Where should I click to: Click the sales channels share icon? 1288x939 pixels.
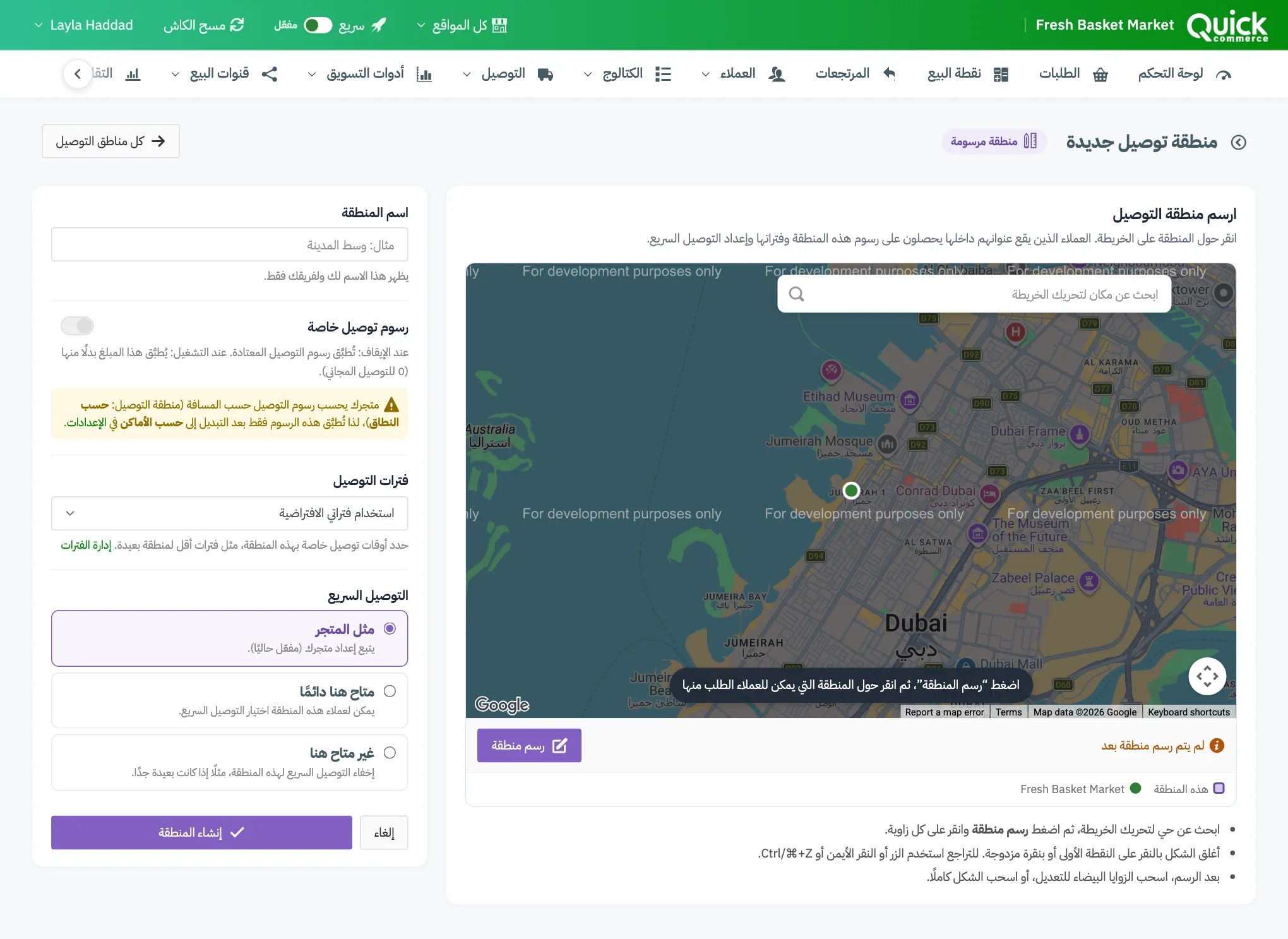click(x=270, y=74)
